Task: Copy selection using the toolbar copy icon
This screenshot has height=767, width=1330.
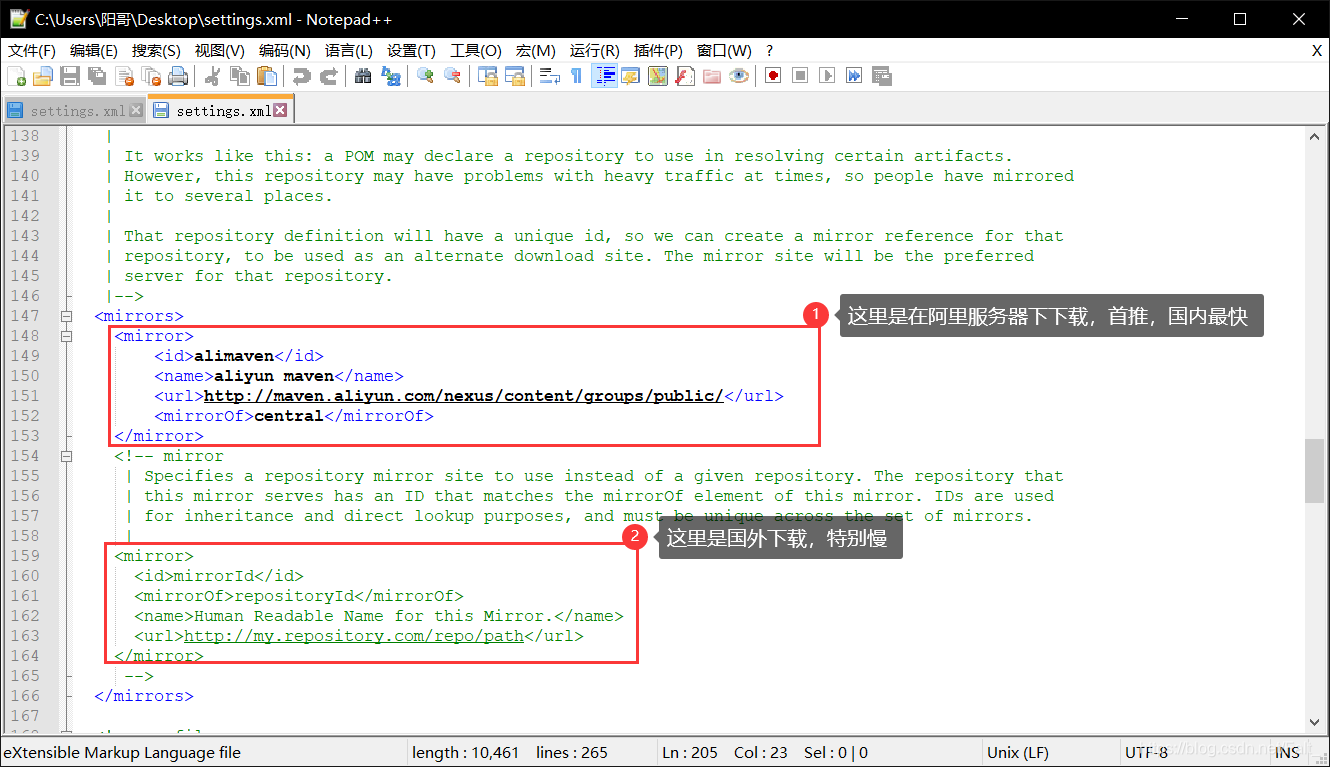Action: click(x=240, y=76)
